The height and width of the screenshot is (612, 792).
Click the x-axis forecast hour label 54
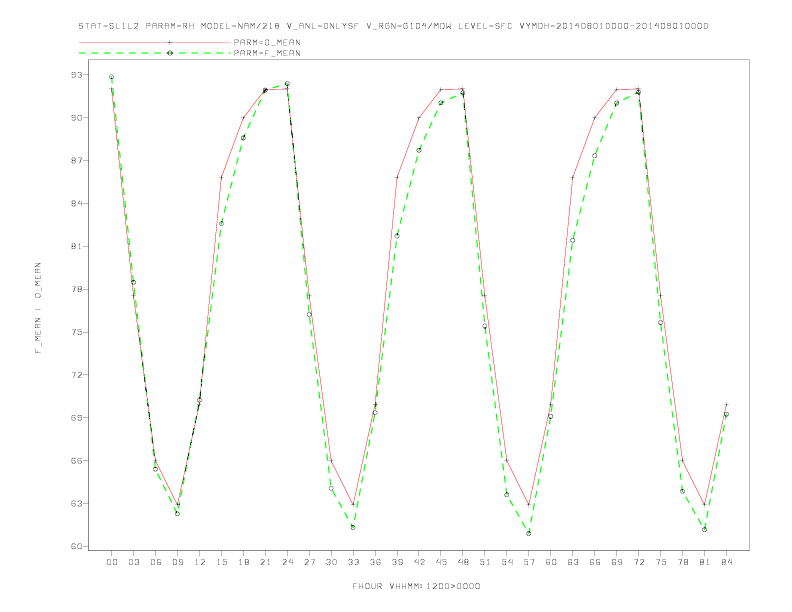507,562
